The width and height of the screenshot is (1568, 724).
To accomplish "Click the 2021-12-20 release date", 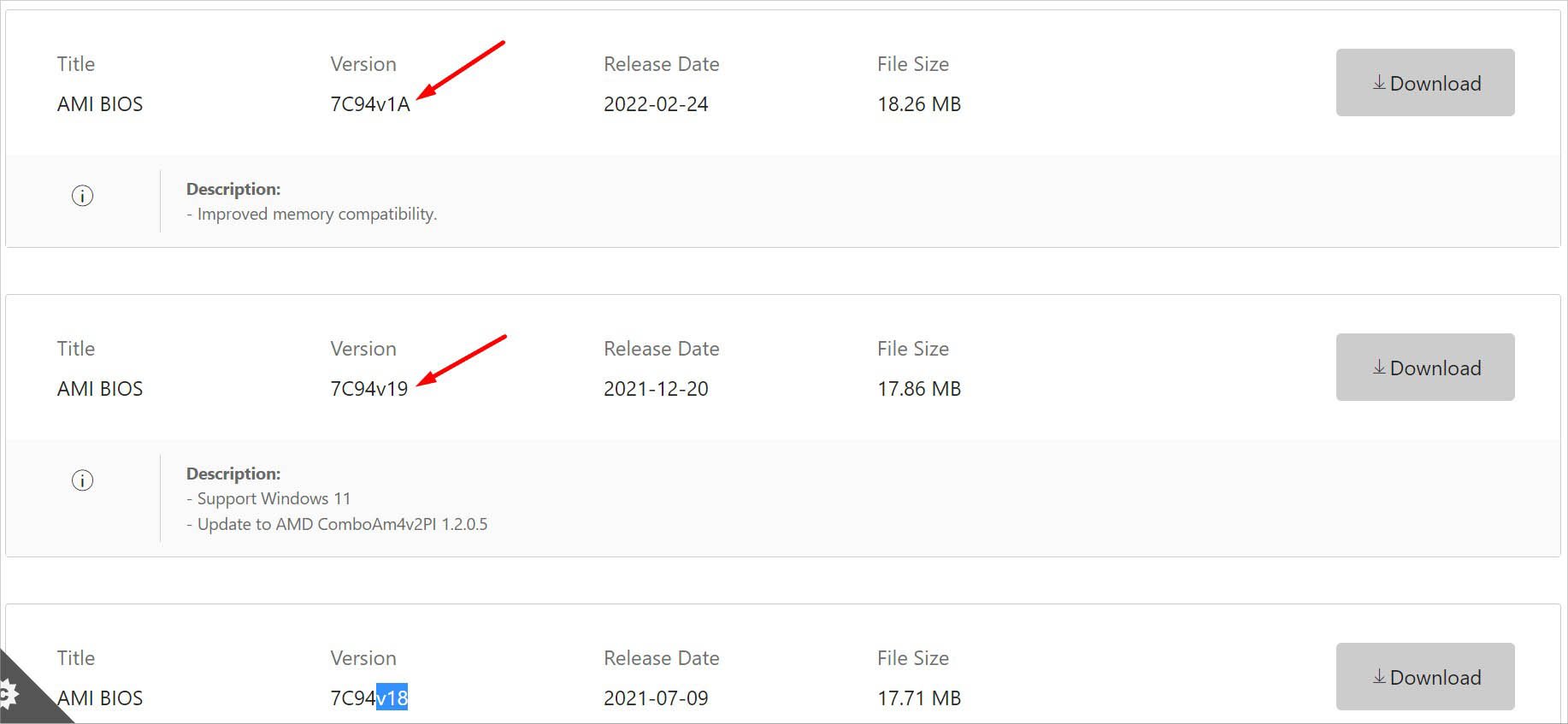I will tap(656, 389).
